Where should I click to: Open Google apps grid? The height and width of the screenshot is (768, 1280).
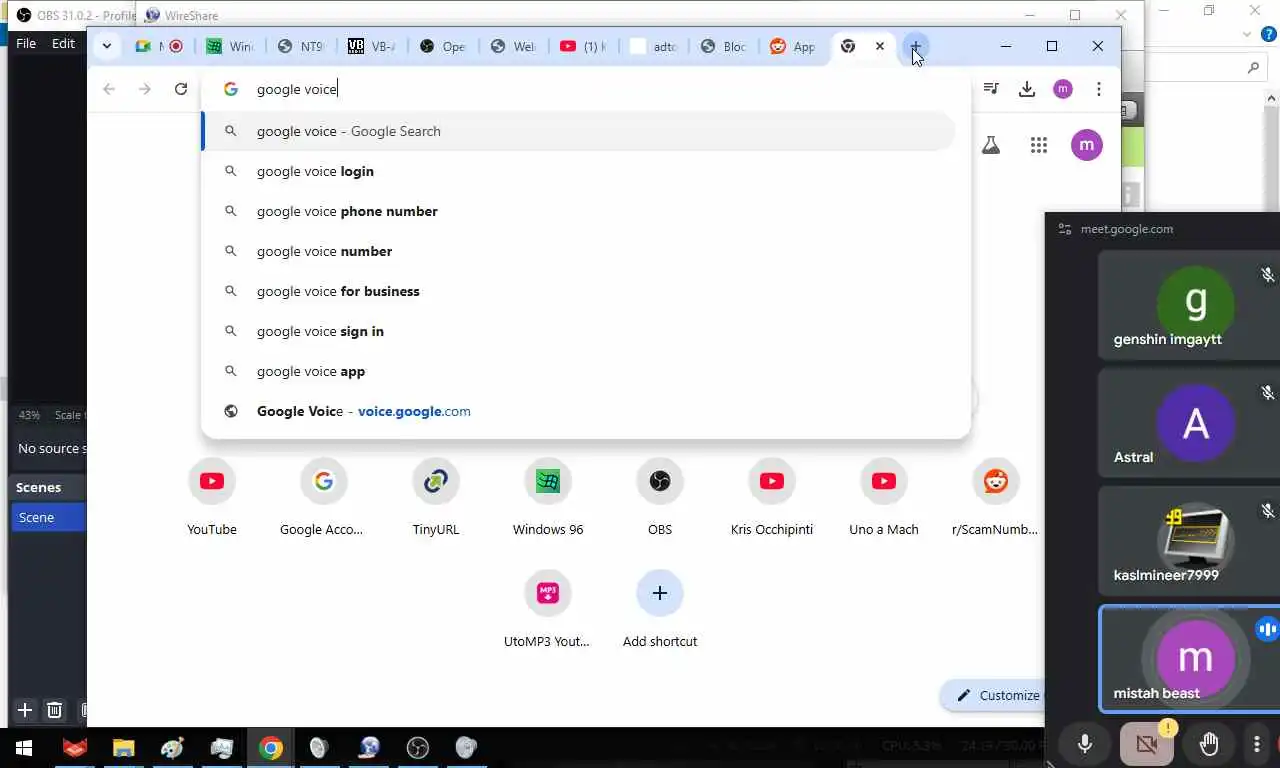click(x=1039, y=145)
